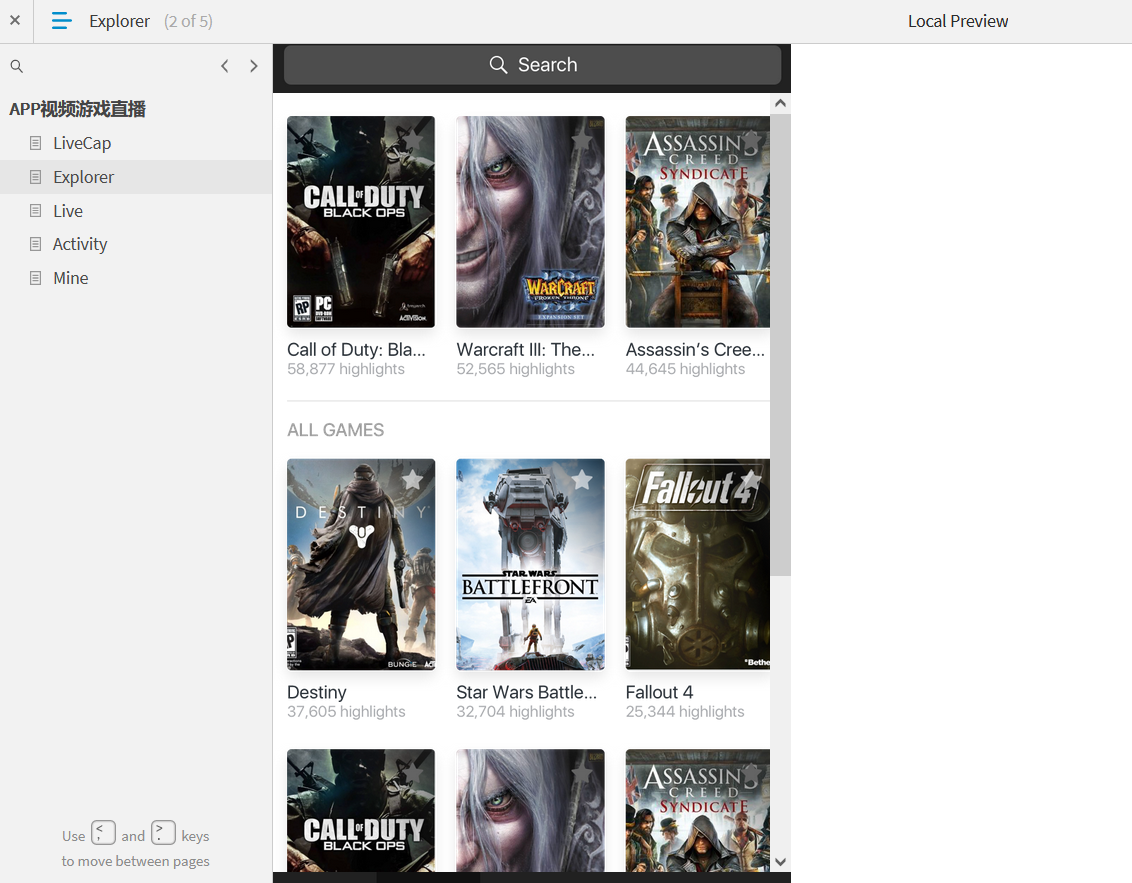Click the vertical scrollbar thumb
The image size is (1132, 883).
click(x=780, y=344)
